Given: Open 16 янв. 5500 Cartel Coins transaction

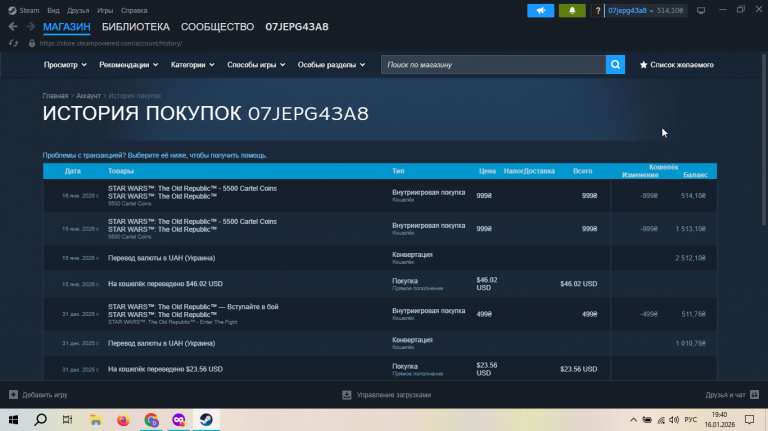Looking at the screenshot, I should point(380,195).
